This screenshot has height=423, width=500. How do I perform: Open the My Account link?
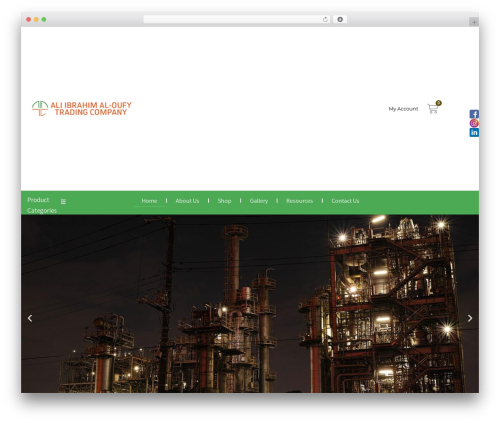[403, 109]
